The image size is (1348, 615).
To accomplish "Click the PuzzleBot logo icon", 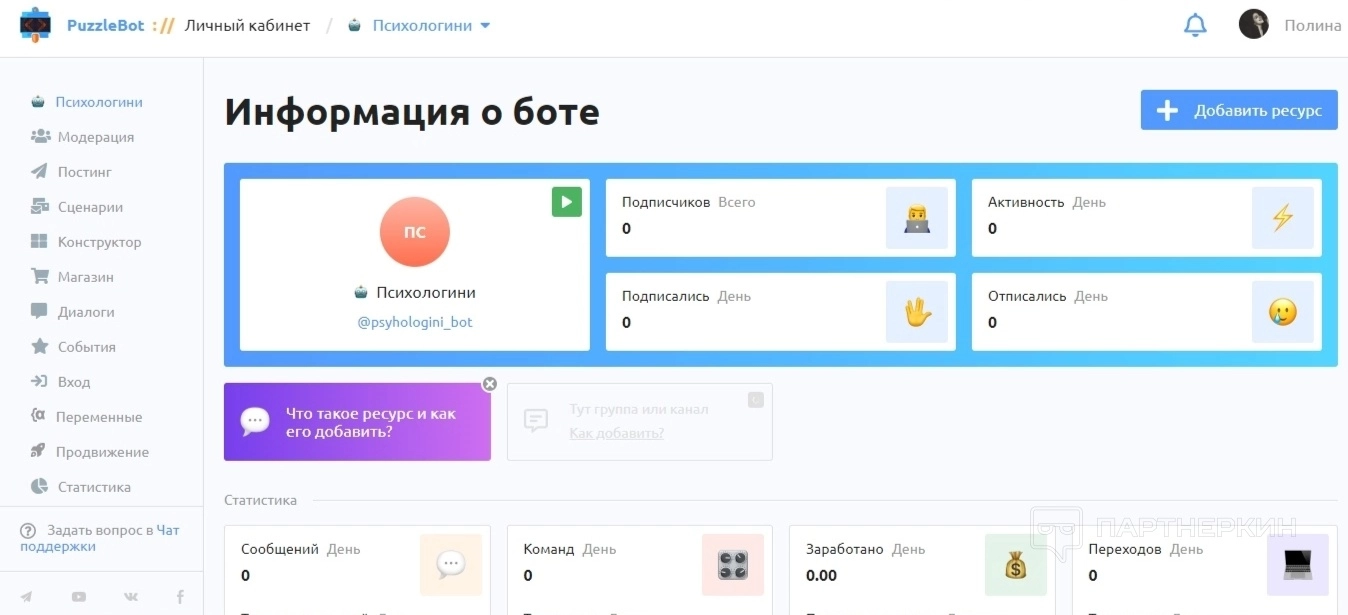I will tap(35, 24).
